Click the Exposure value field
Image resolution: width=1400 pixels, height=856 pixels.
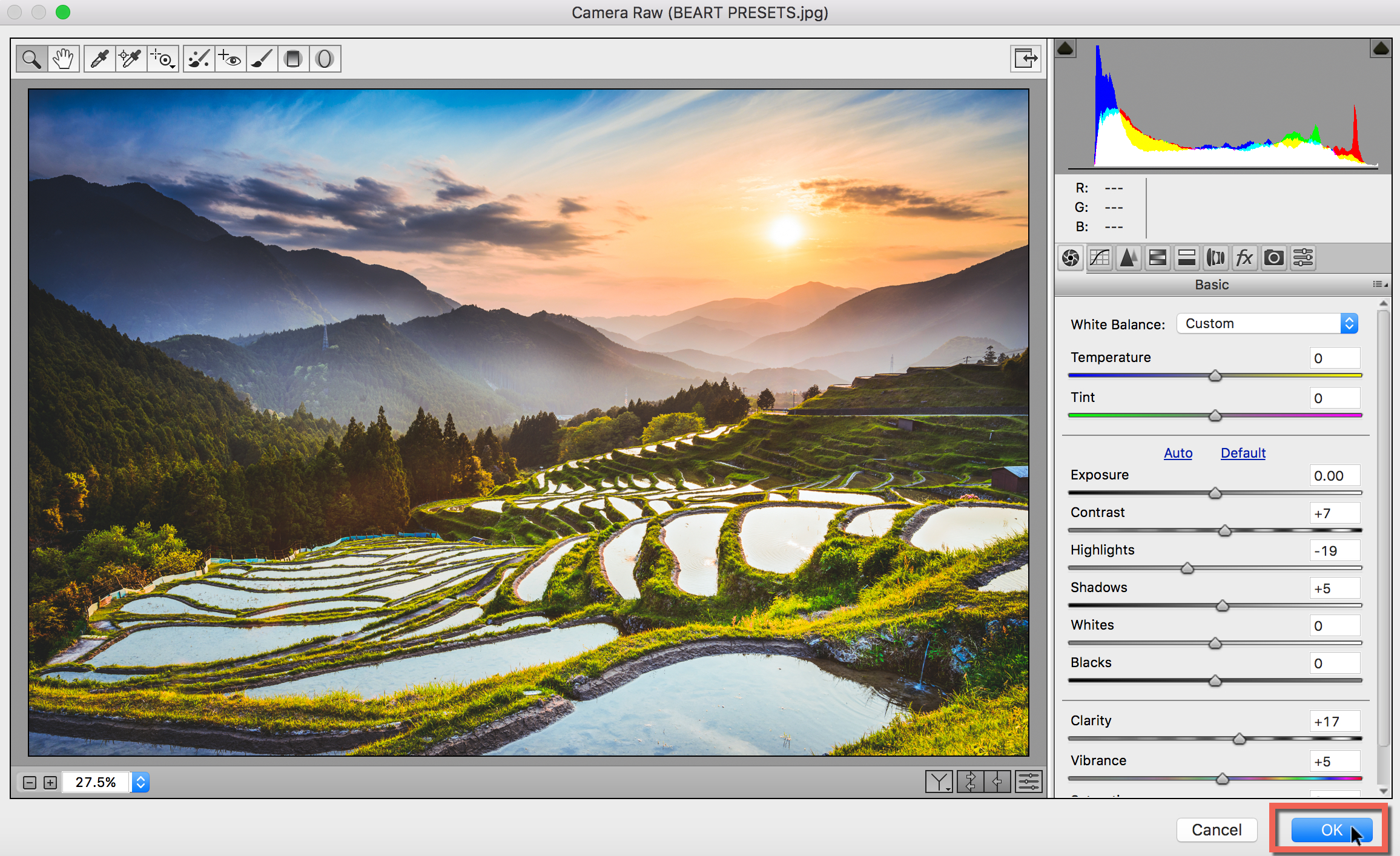[x=1334, y=476]
